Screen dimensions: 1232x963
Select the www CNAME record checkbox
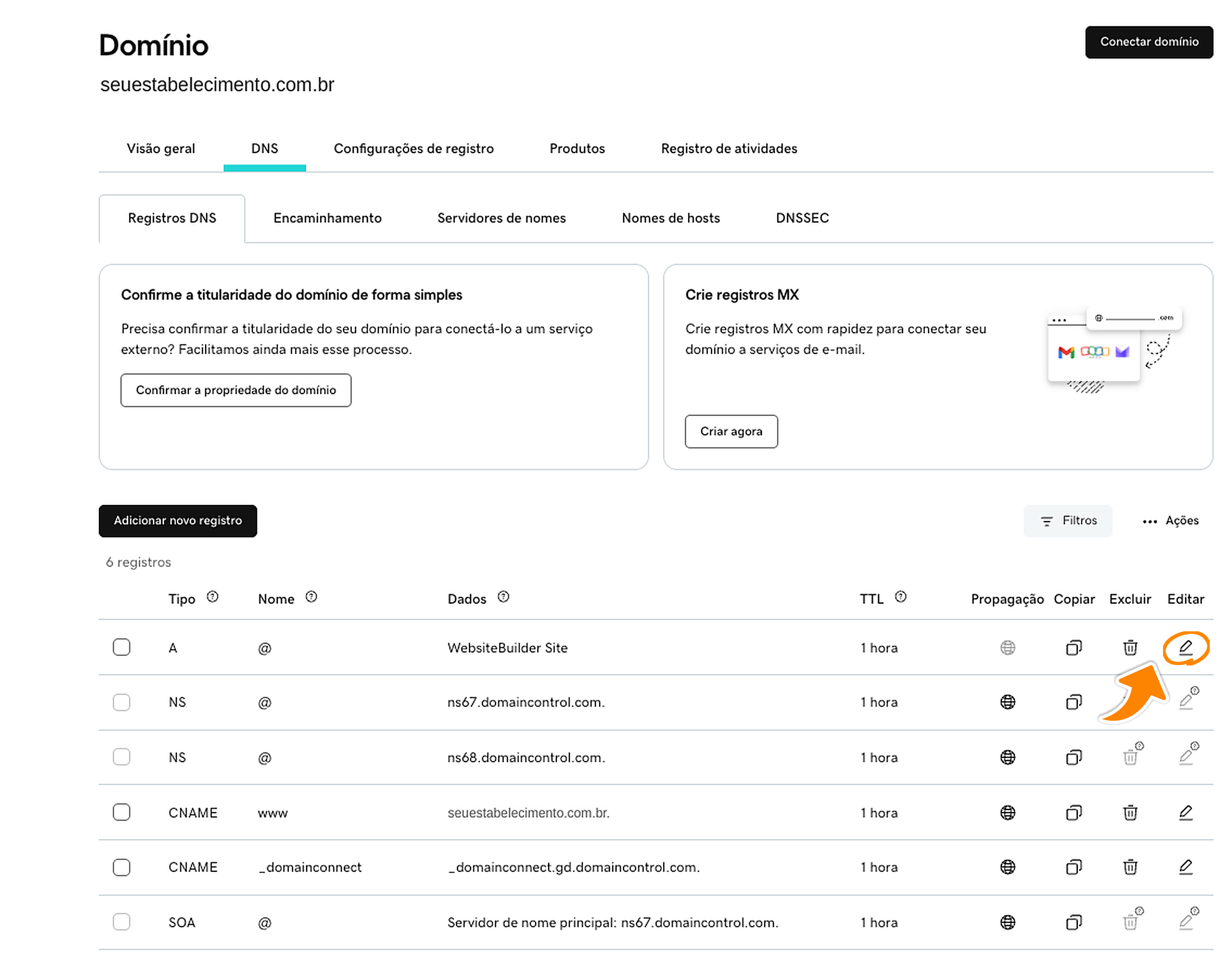tap(121, 813)
